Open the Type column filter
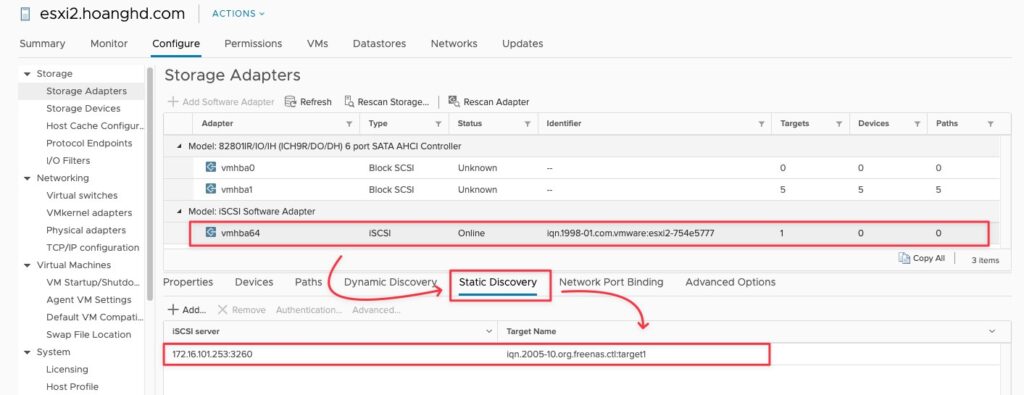The width and height of the screenshot is (1024, 395). pos(438,124)
